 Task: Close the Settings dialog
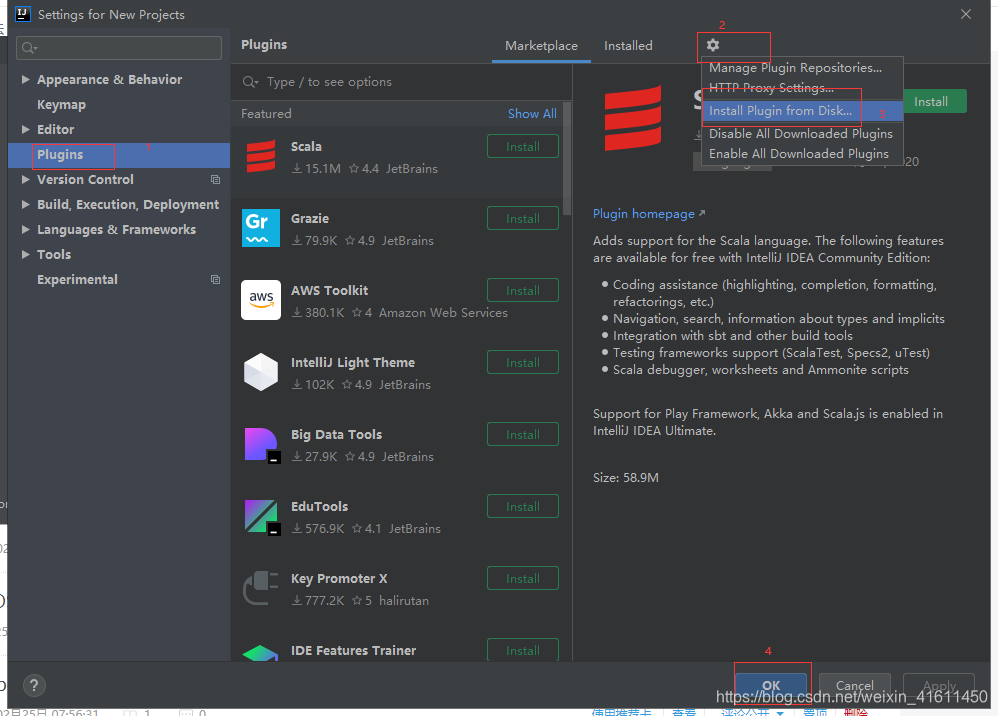(x=966, y=14)
